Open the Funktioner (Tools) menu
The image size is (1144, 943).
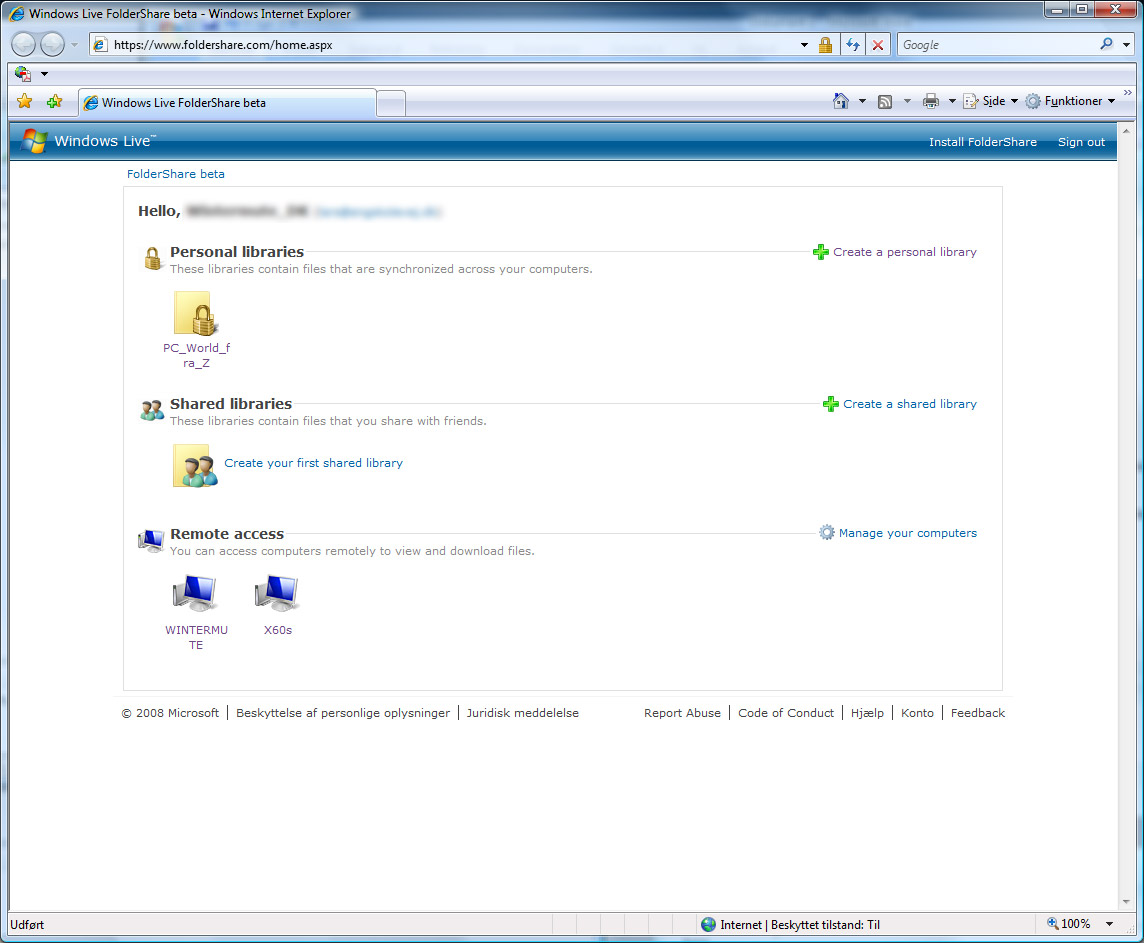(x=1070, y=101)
